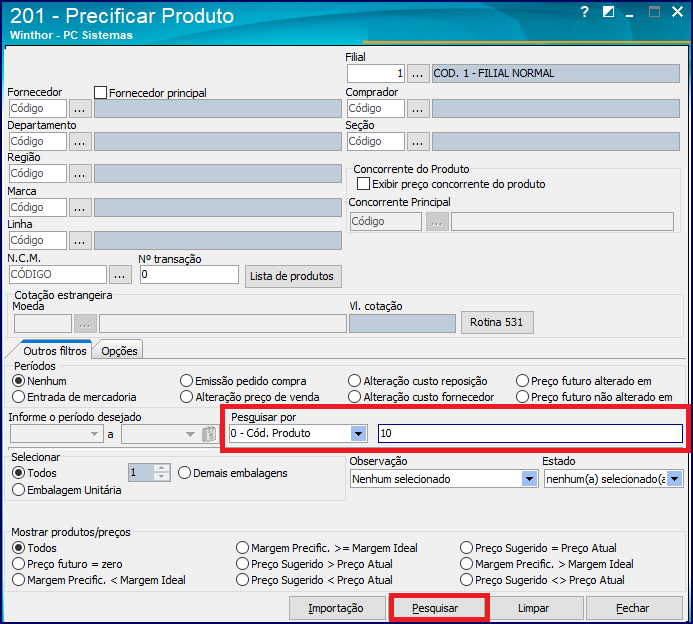Expand Observação dropdown arrow
Viewport: 693px width, 624px height.
point(529,479)
